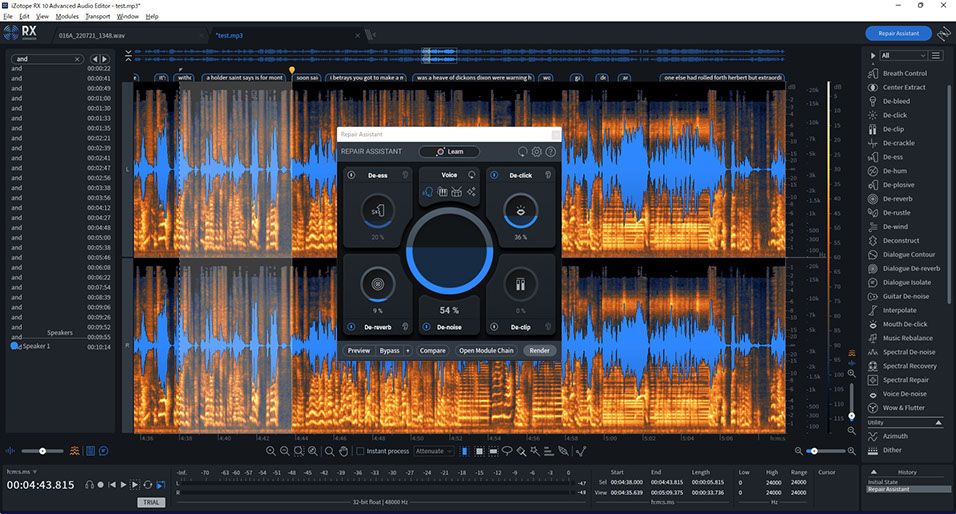Toggle De-click module power button
This screenshot has height=514, width=956.
pos(495,175)
